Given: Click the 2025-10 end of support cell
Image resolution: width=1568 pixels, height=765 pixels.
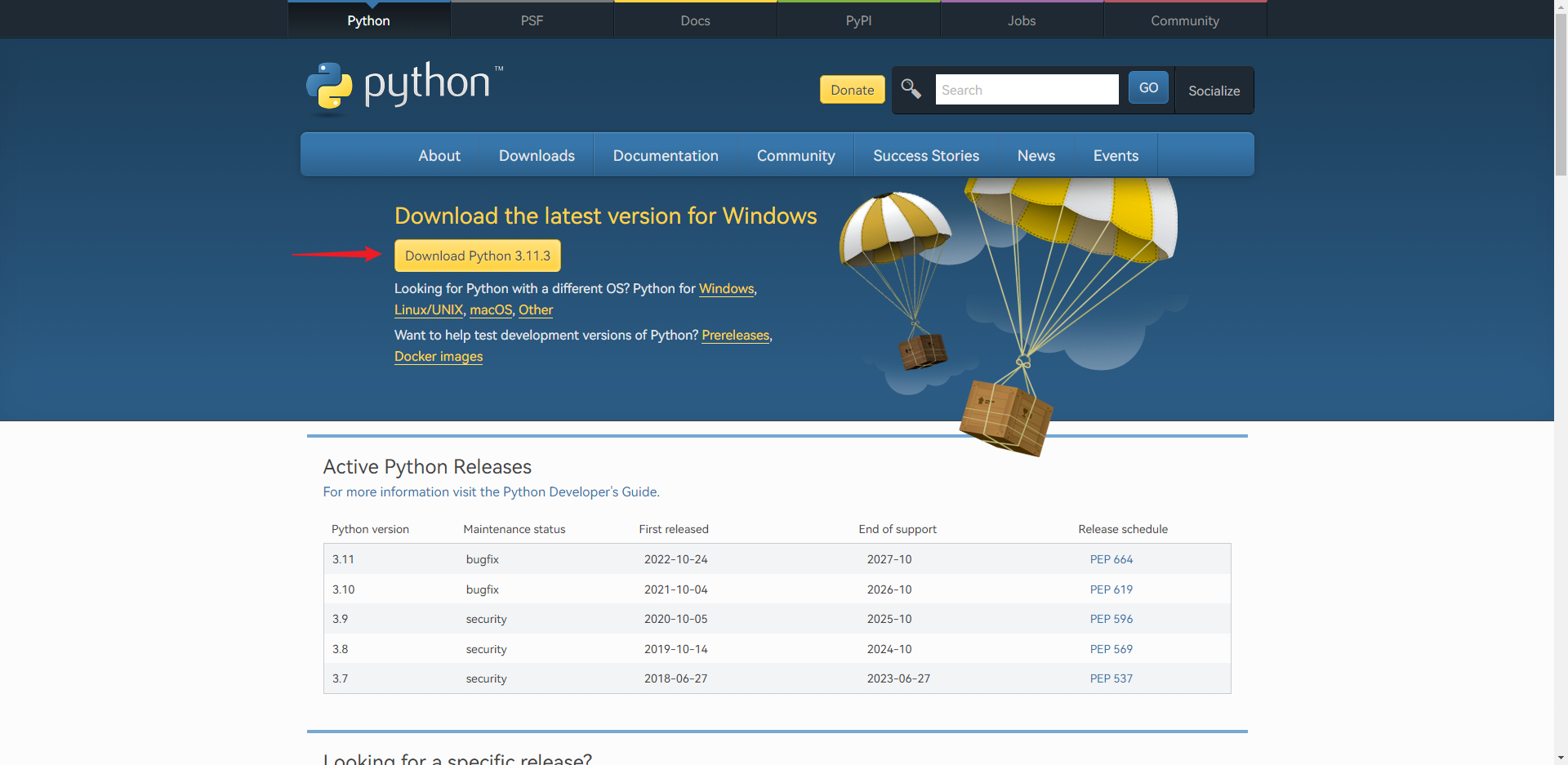Looking at the screenshot, I should coord(889,619).
